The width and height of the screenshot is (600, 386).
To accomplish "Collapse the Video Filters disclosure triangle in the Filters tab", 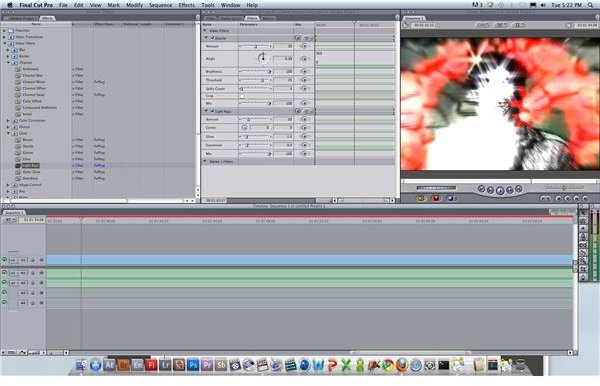I will point(205,31).
